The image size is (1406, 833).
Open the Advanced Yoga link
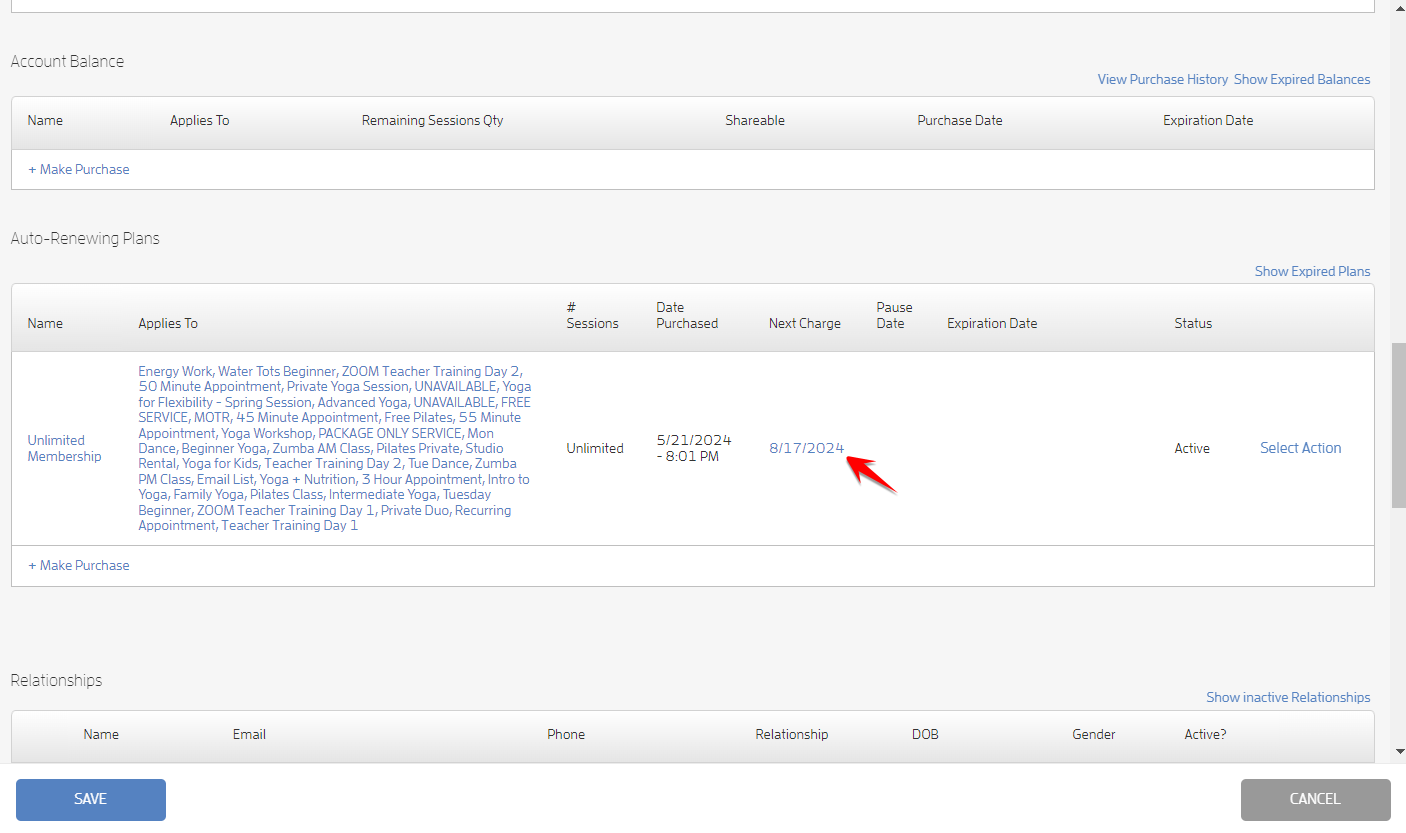[362, 402]
